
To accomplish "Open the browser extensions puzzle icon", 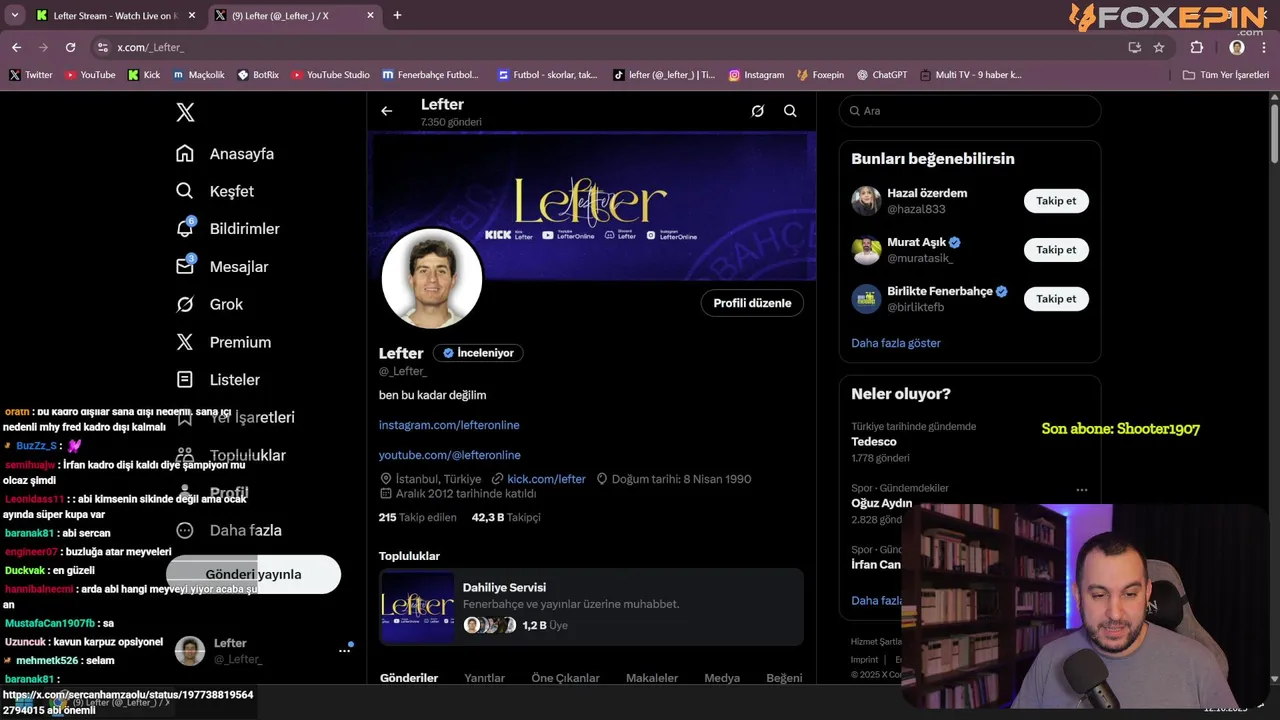I will tap(1197, 47).
